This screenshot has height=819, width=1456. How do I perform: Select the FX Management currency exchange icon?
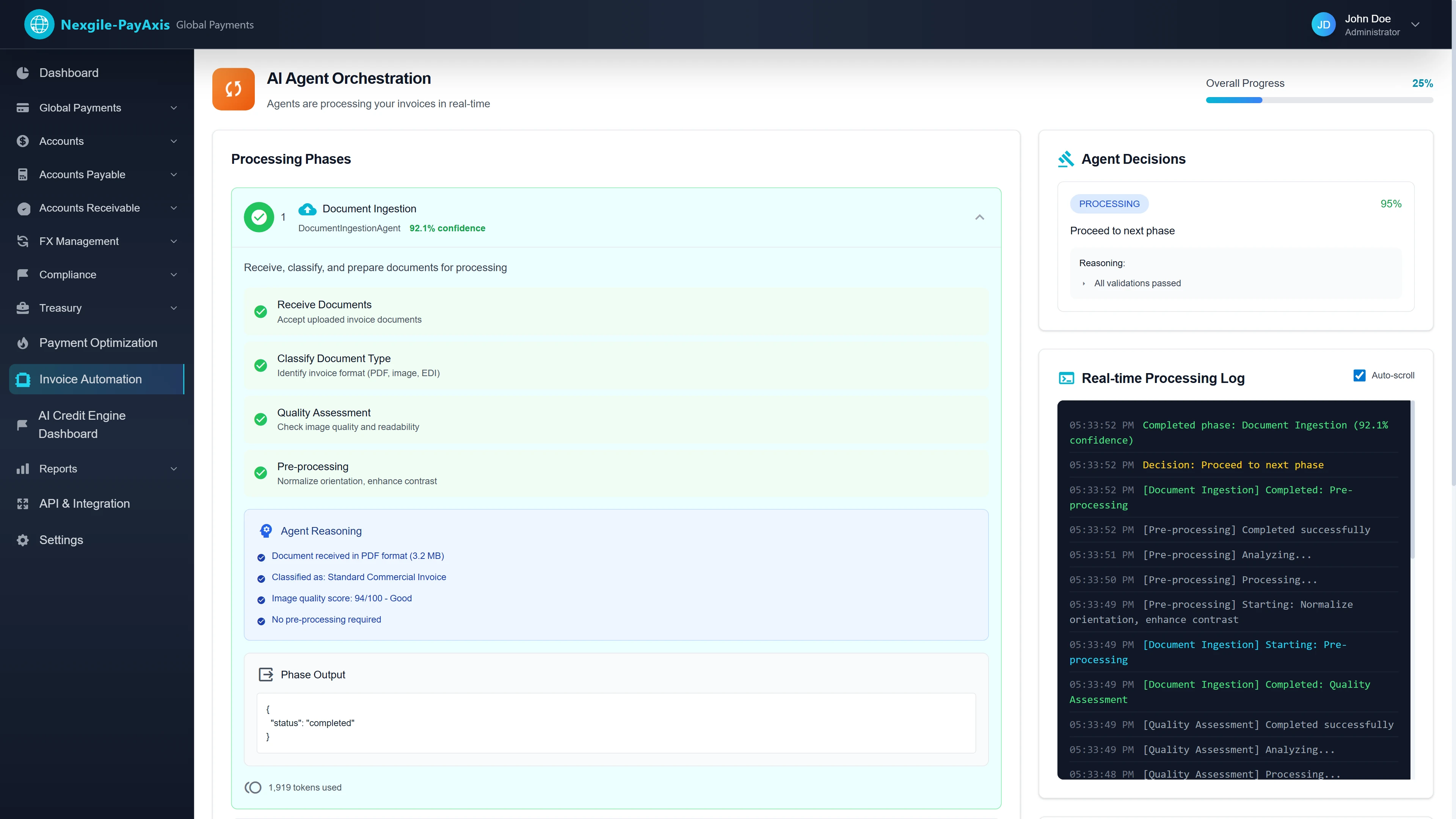[x=23, y=242]
